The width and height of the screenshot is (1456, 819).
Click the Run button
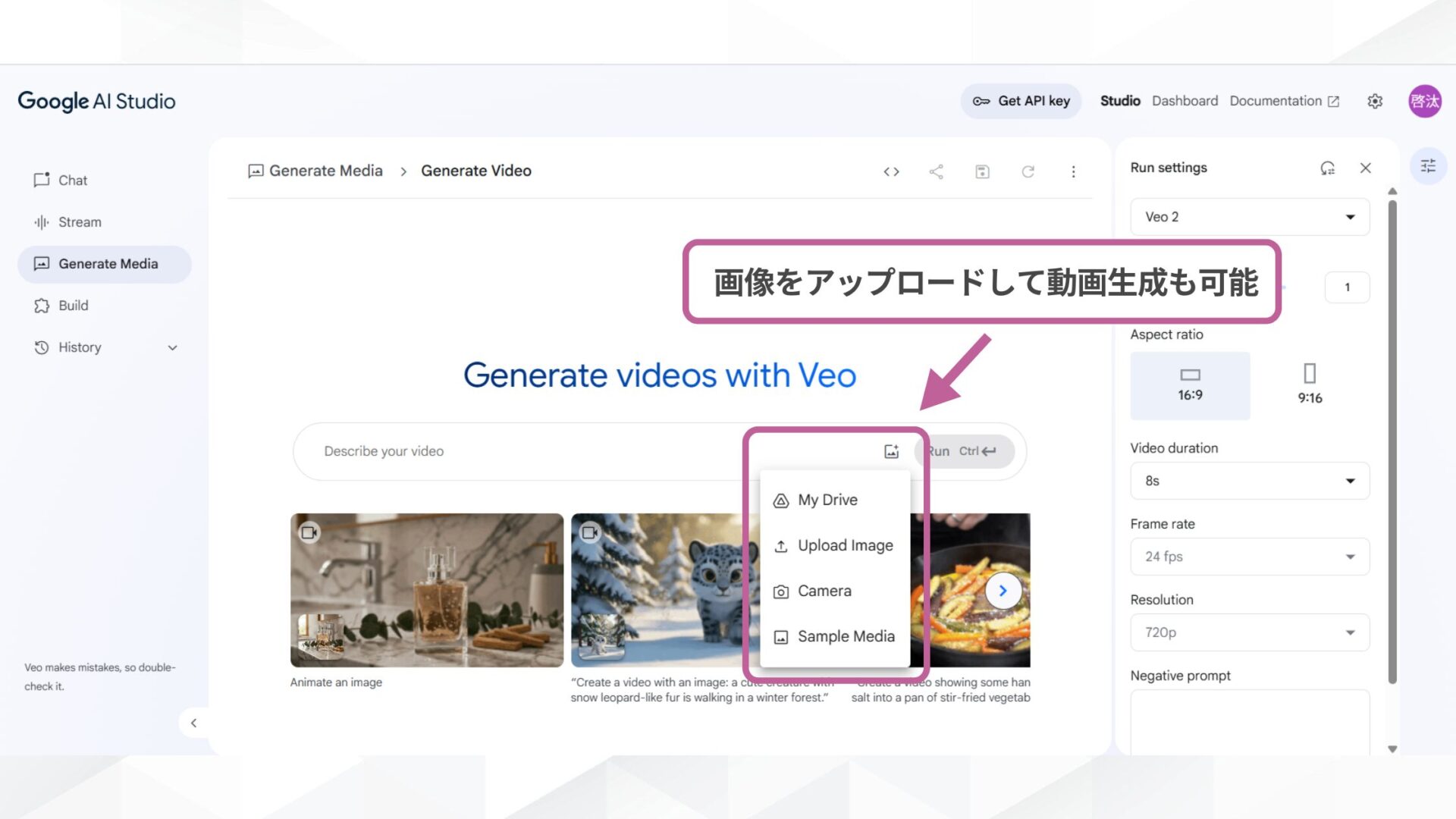pos(964,451)
